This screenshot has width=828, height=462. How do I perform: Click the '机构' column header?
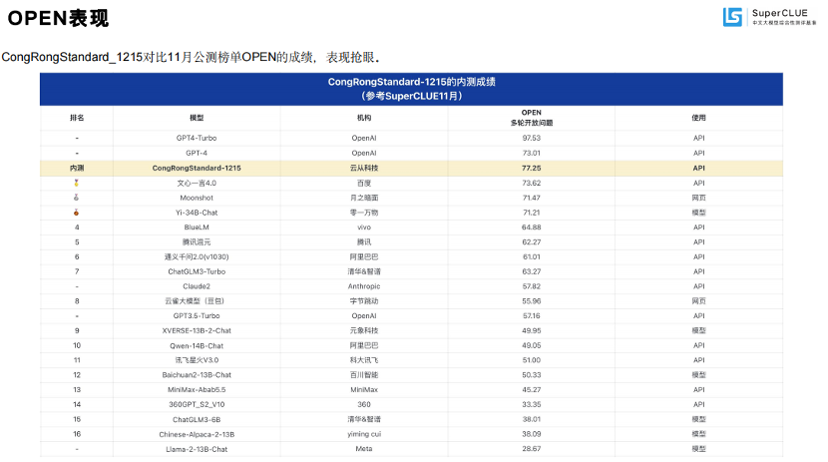[364, 118]
